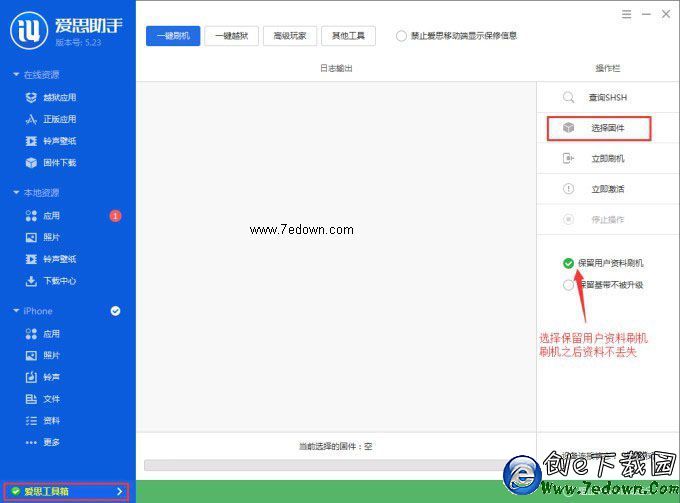Open iPhone 应用 icon
The height and width of the screenshot is (503, 680).
click(x=31, y=333)
